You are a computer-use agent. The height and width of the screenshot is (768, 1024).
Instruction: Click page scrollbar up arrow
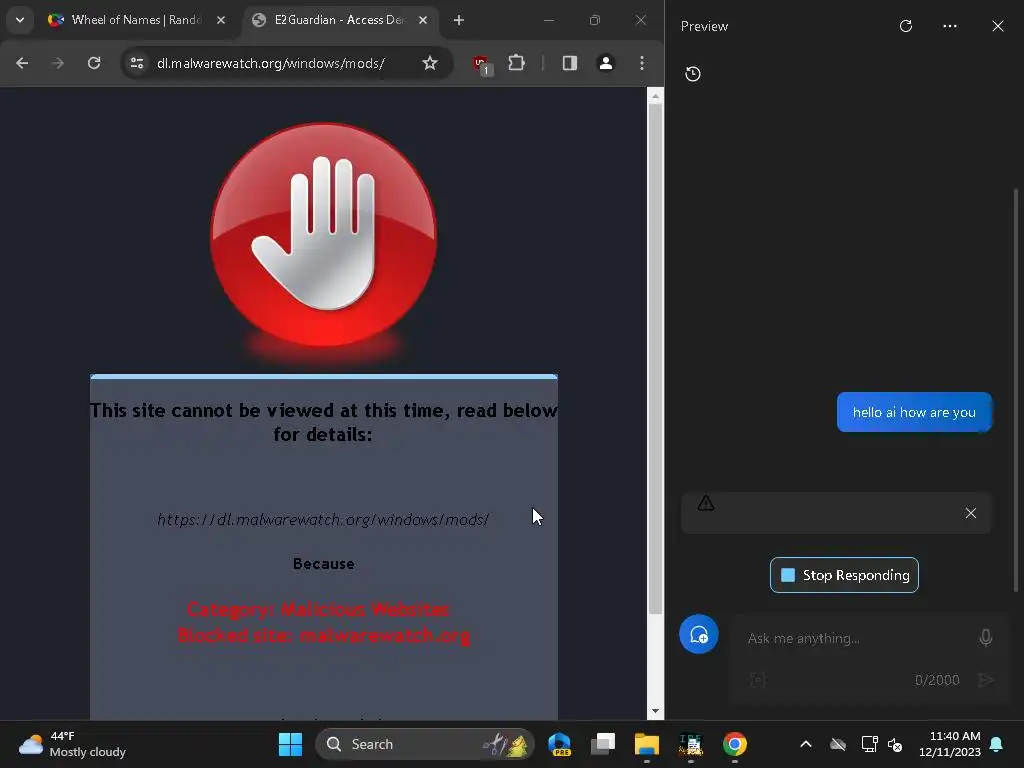click(x=655, y=97)
